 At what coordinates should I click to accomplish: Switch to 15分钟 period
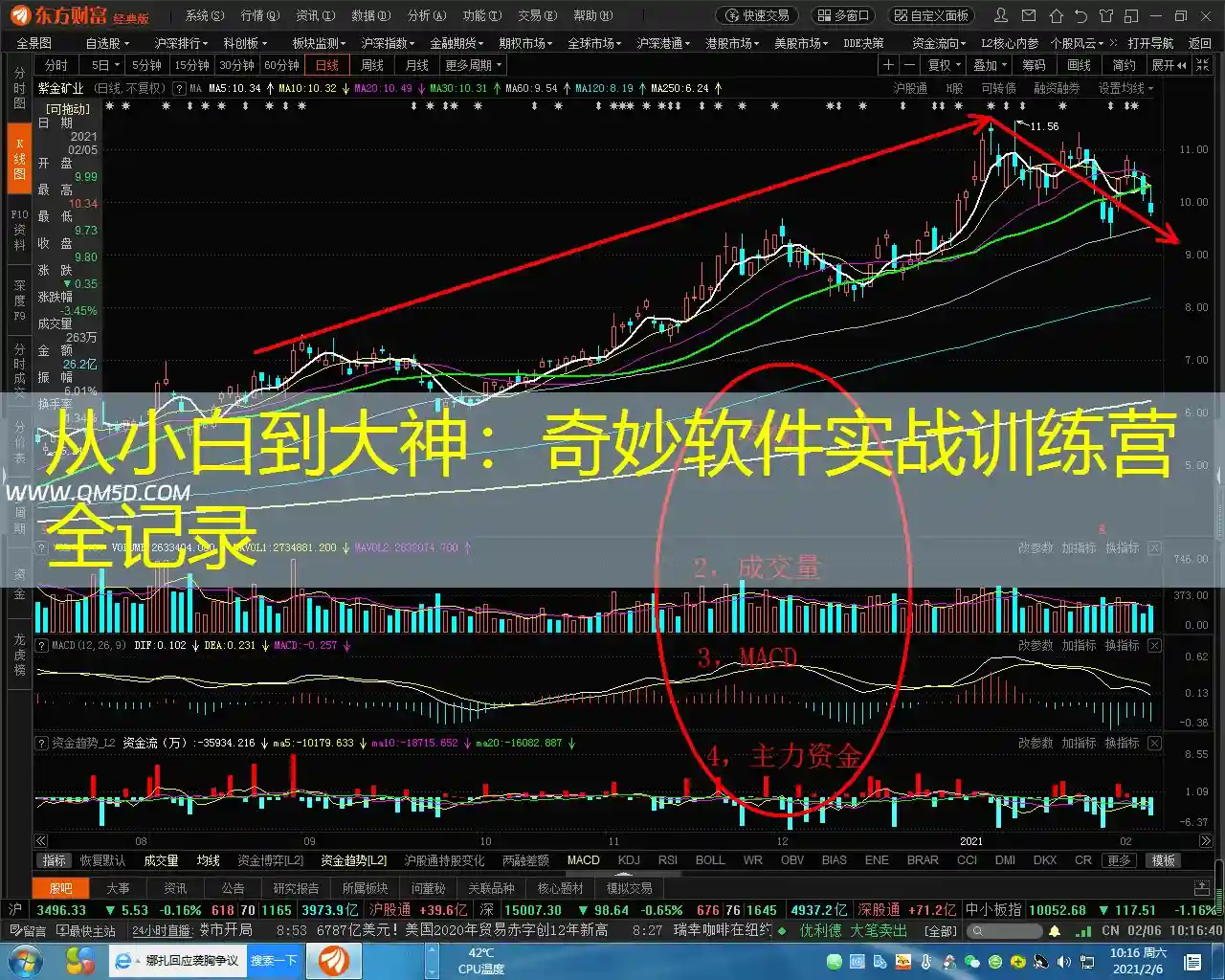[x=191, y=65]
